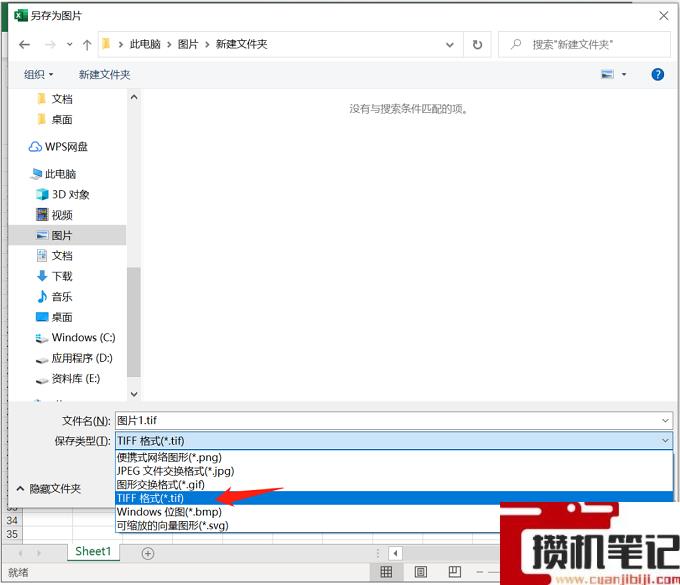Select row 35 header in Excel
The width and height of the screenshot is (680, 585).
point(12,534)
